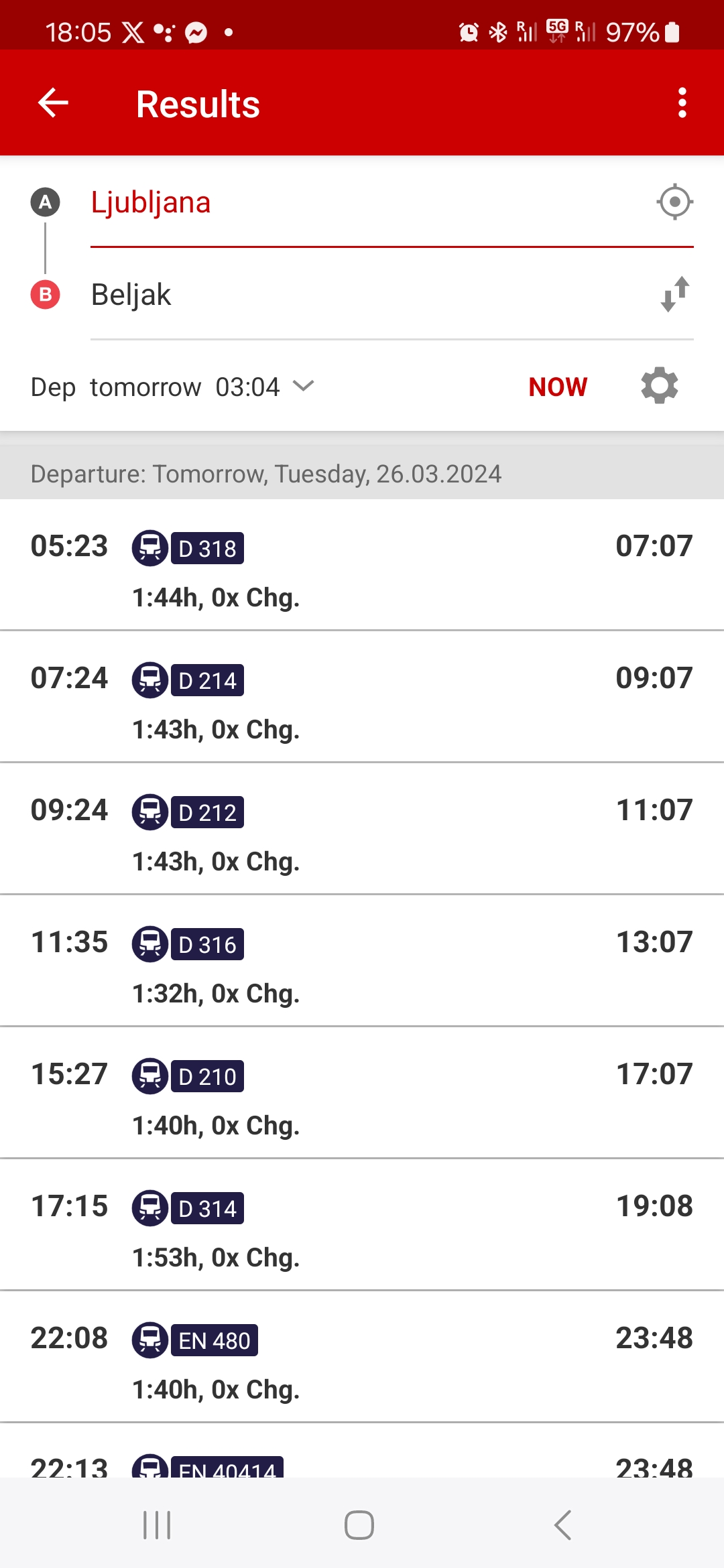
Task: Open the 05:23 D 318 connection details
Action: [x=362, y=565]
